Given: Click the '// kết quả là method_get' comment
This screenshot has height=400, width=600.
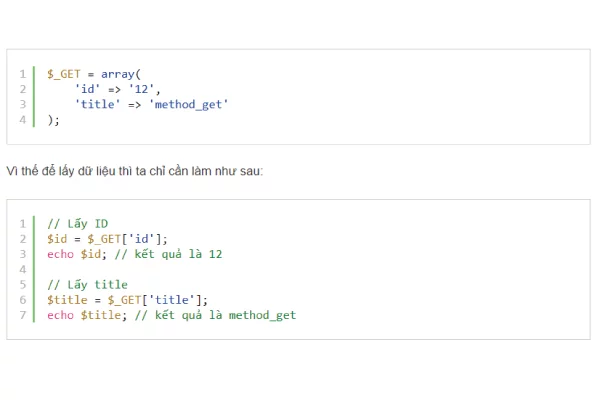Looking at the screenshot, I should coord(215,315).
